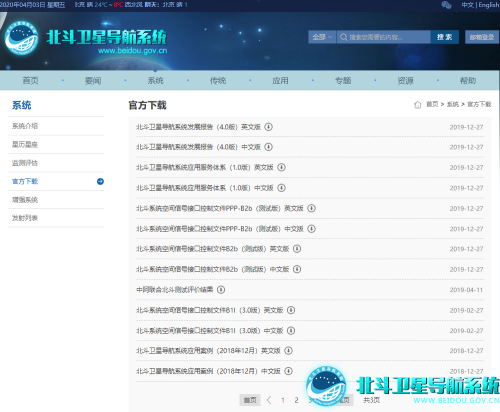The width and height of the screenshot is (500, 412).
Task: Click download icon for 应用案例 (2018年12月) 英文版
Action: pos(289,351)
